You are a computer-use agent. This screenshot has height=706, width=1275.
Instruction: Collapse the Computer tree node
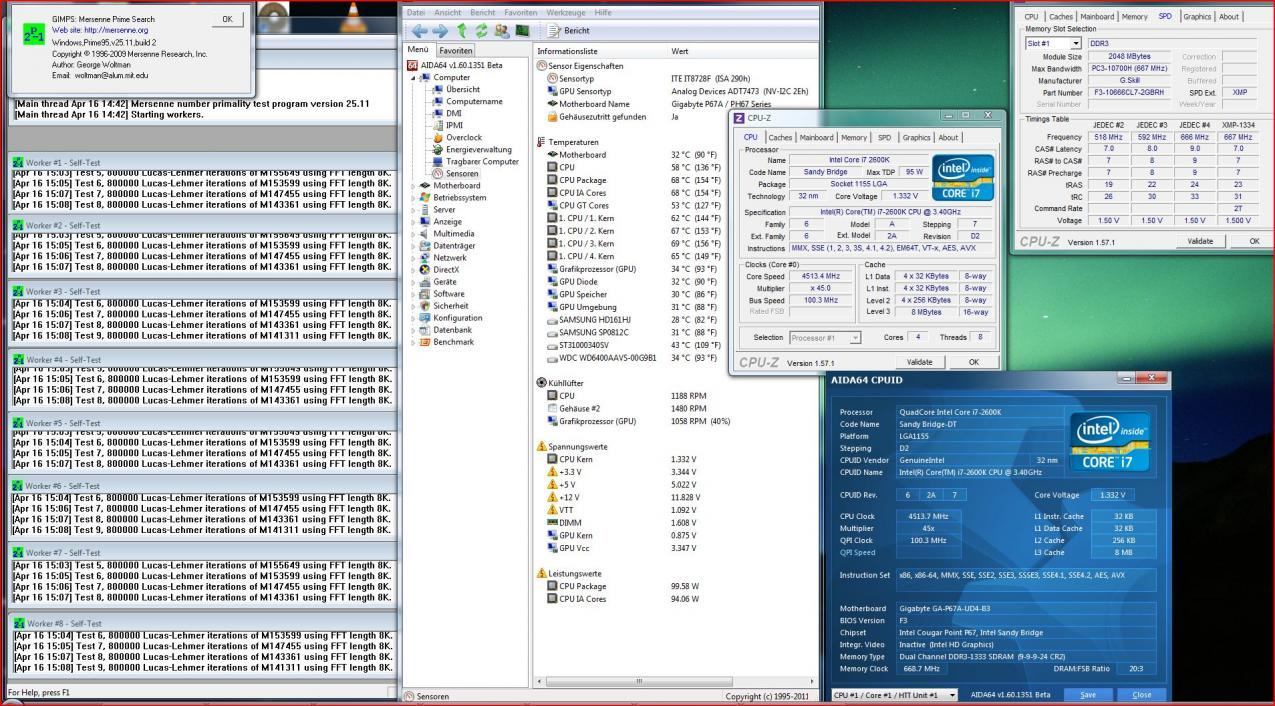pyautogui.click(x=414, y=77)
